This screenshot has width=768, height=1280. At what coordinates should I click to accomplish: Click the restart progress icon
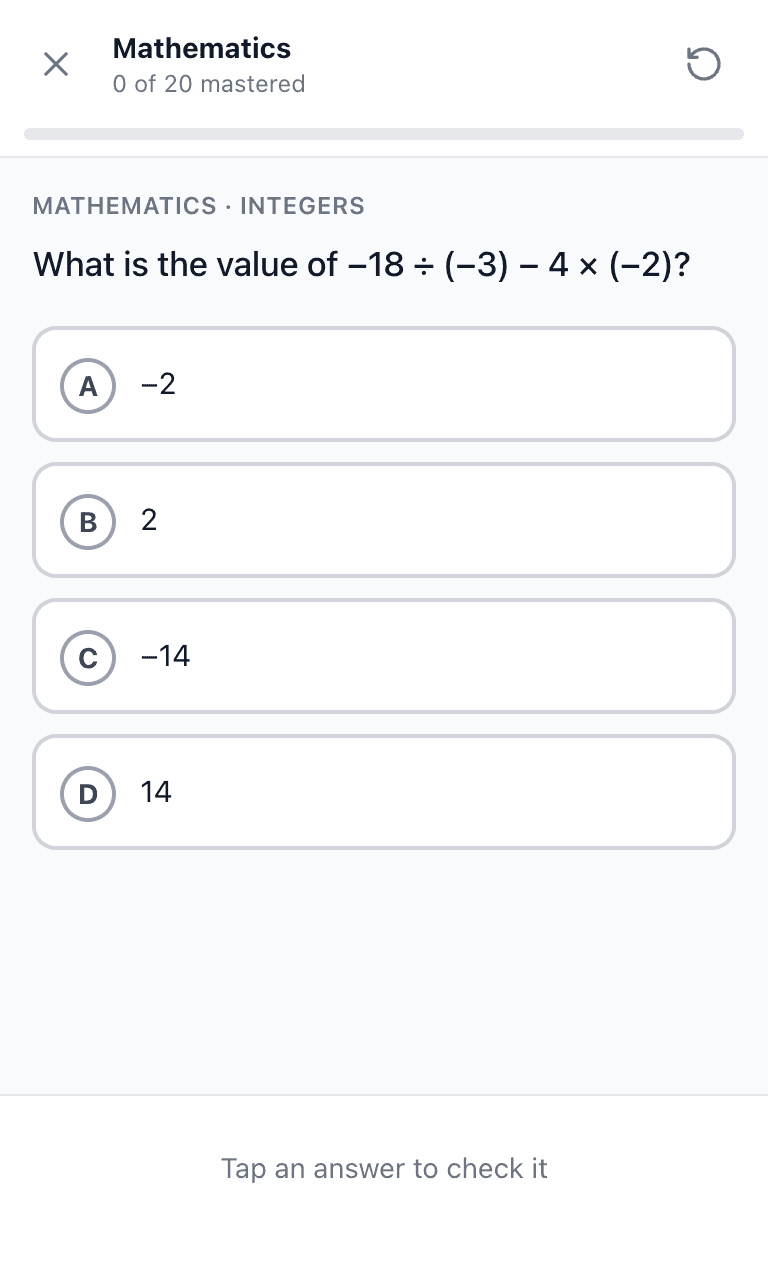(703, 65)
